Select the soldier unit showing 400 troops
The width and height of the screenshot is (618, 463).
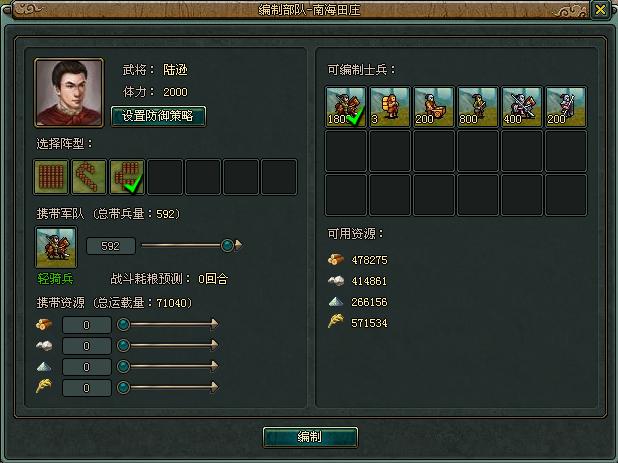pos(522,107)
